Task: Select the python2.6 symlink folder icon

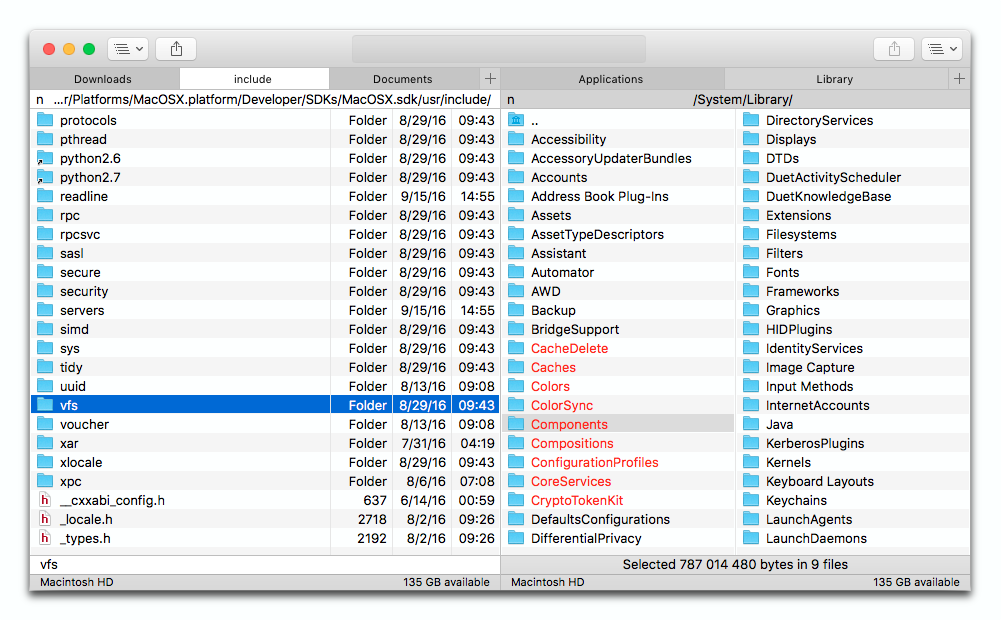Action: tap(45, 158)
